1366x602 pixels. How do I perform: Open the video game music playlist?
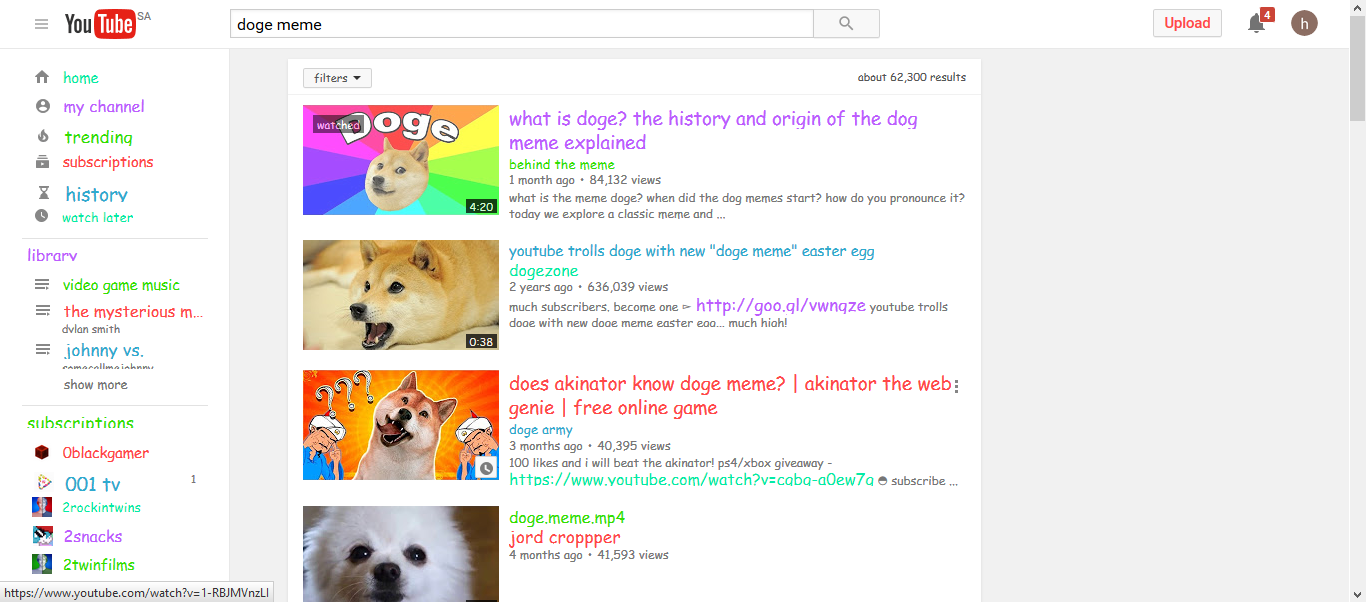tap(121, 285)
